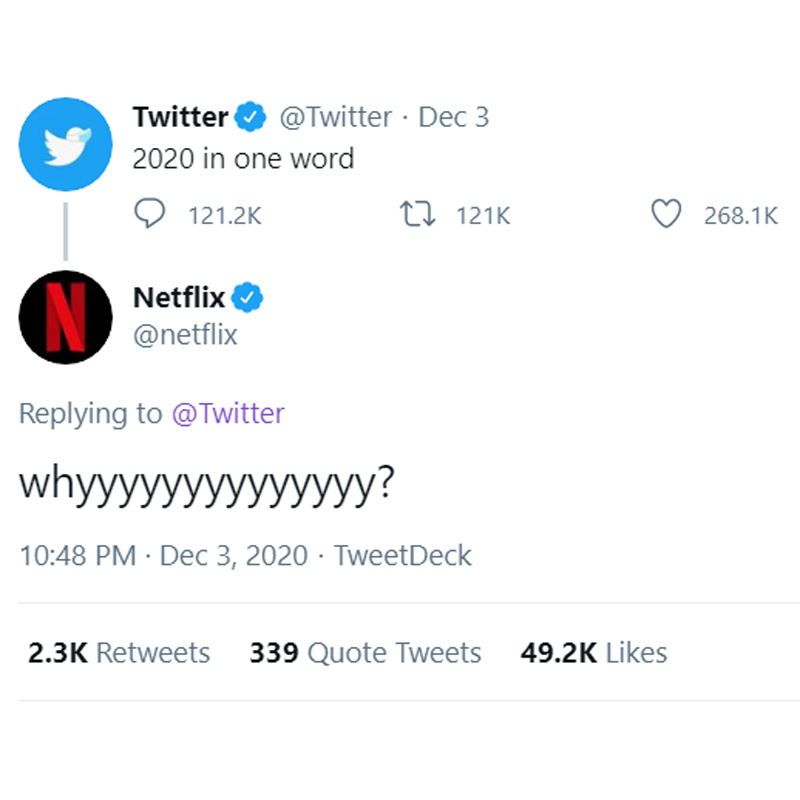View the 339 Quote Tweets
Viewport: 800px width, 800px height.
366,652
